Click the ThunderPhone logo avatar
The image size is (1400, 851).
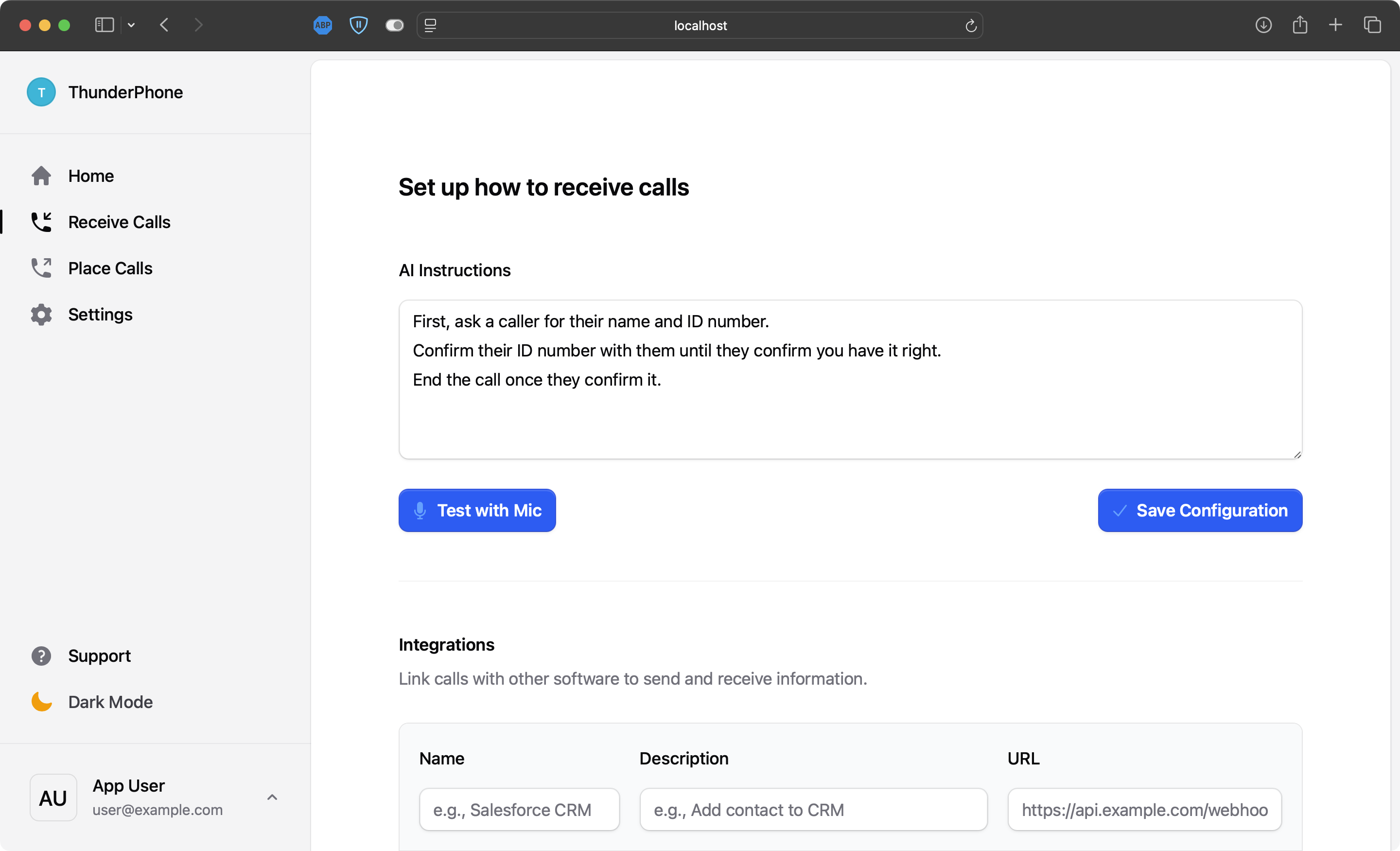tap(41, 92)
